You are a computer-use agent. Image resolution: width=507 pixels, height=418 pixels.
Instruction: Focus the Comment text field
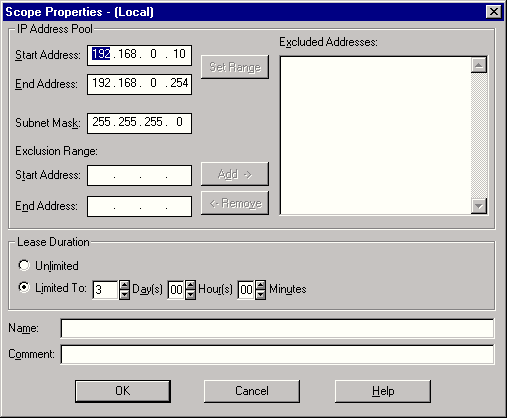(x=277, y=354)
